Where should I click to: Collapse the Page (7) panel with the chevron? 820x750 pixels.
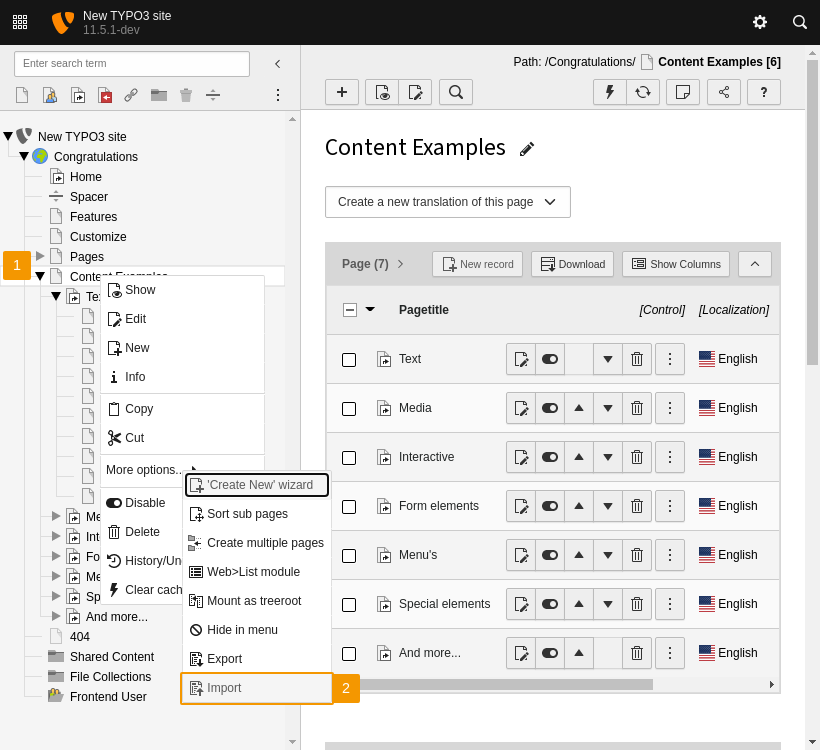755,263
